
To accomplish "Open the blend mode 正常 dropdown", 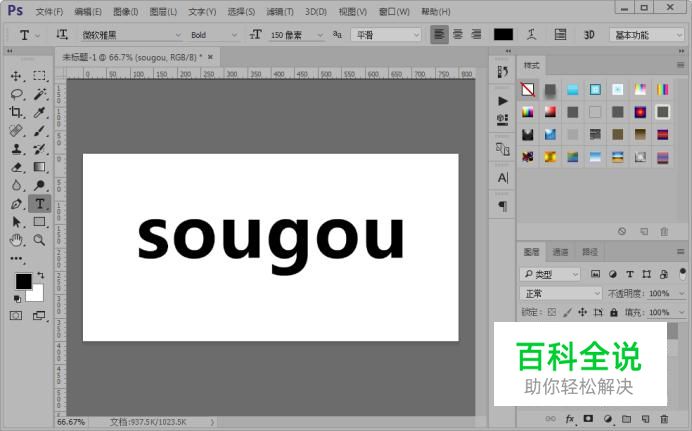I will click(560, 293).
